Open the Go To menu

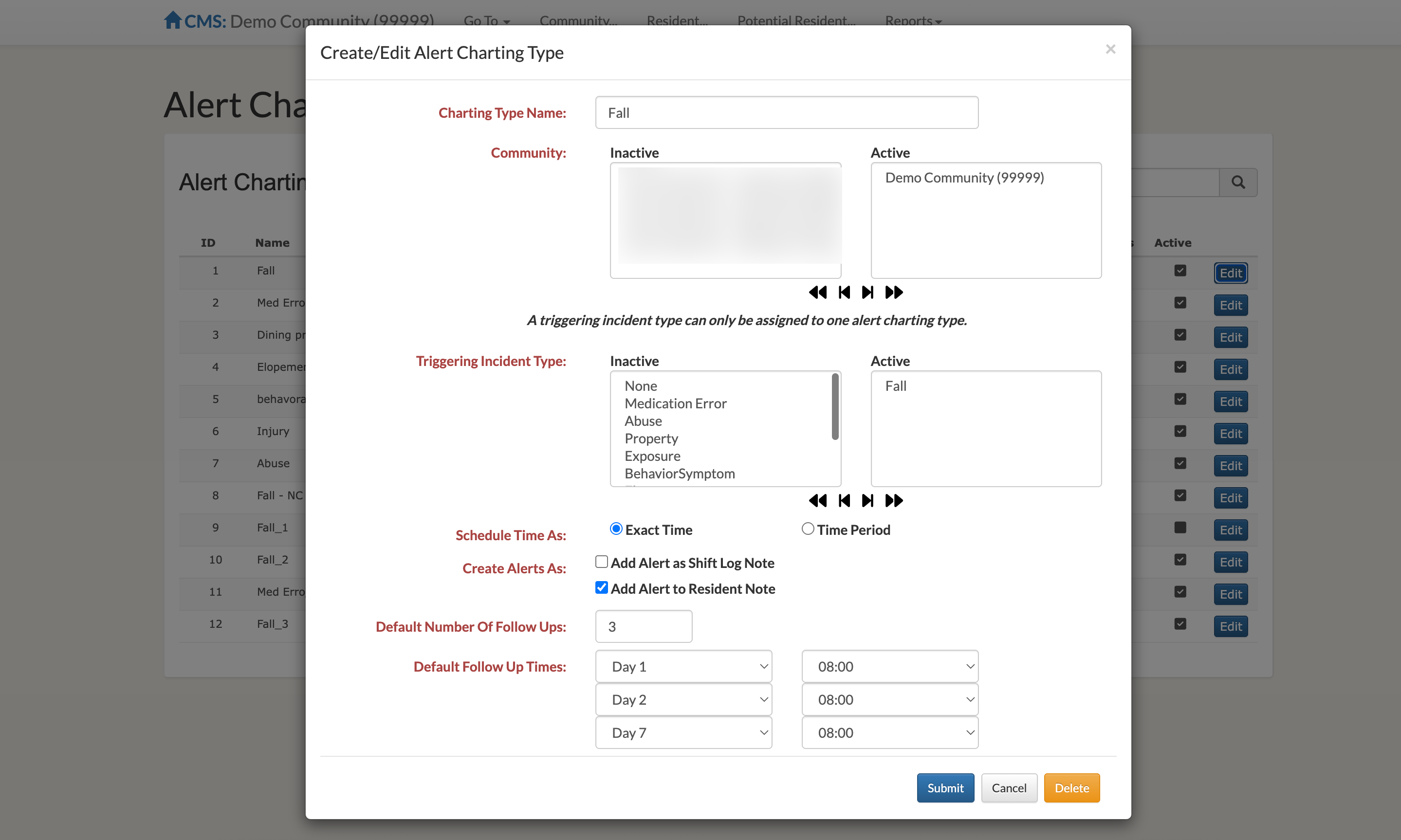point(486,21)
